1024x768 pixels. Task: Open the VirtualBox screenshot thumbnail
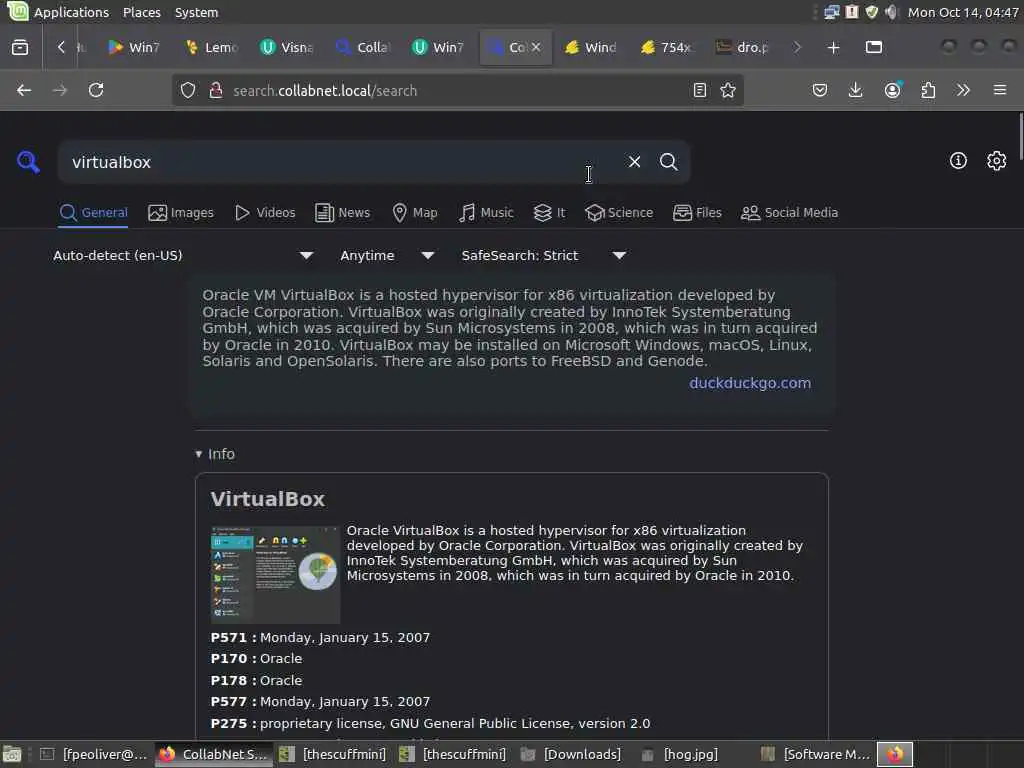coord(275,575)
